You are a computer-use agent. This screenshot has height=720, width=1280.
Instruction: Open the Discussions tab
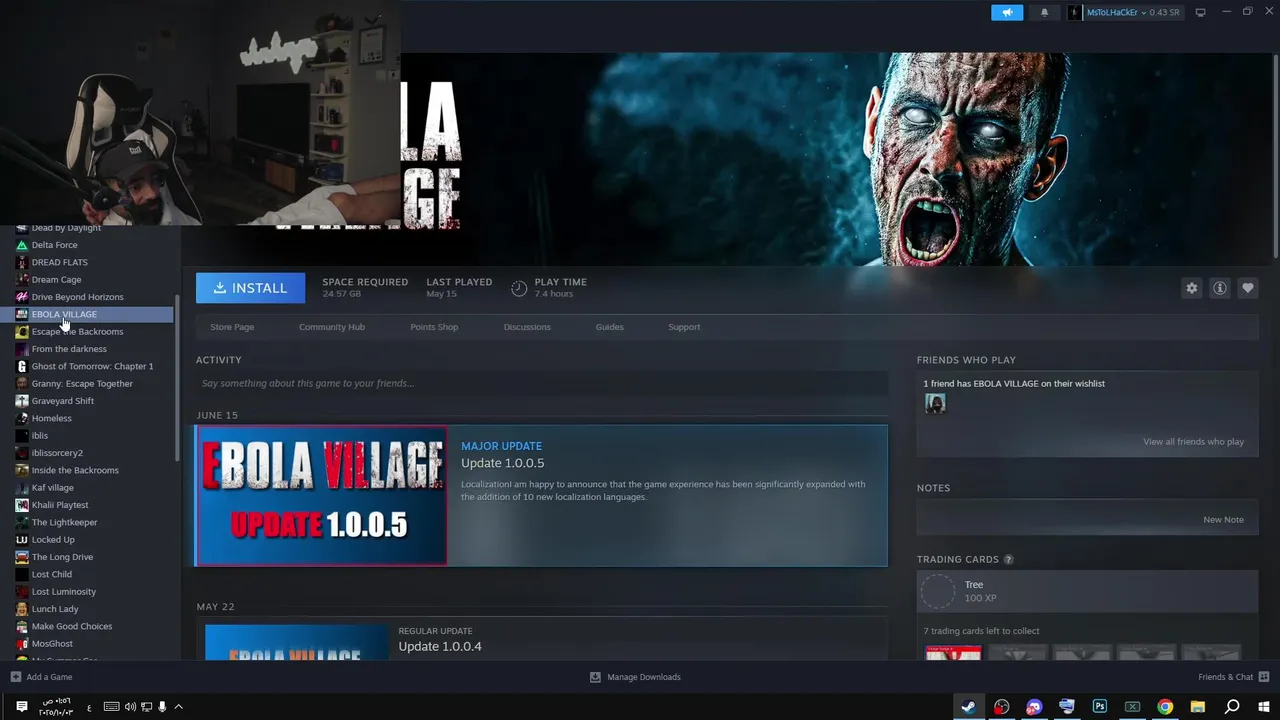coord(527,327)
